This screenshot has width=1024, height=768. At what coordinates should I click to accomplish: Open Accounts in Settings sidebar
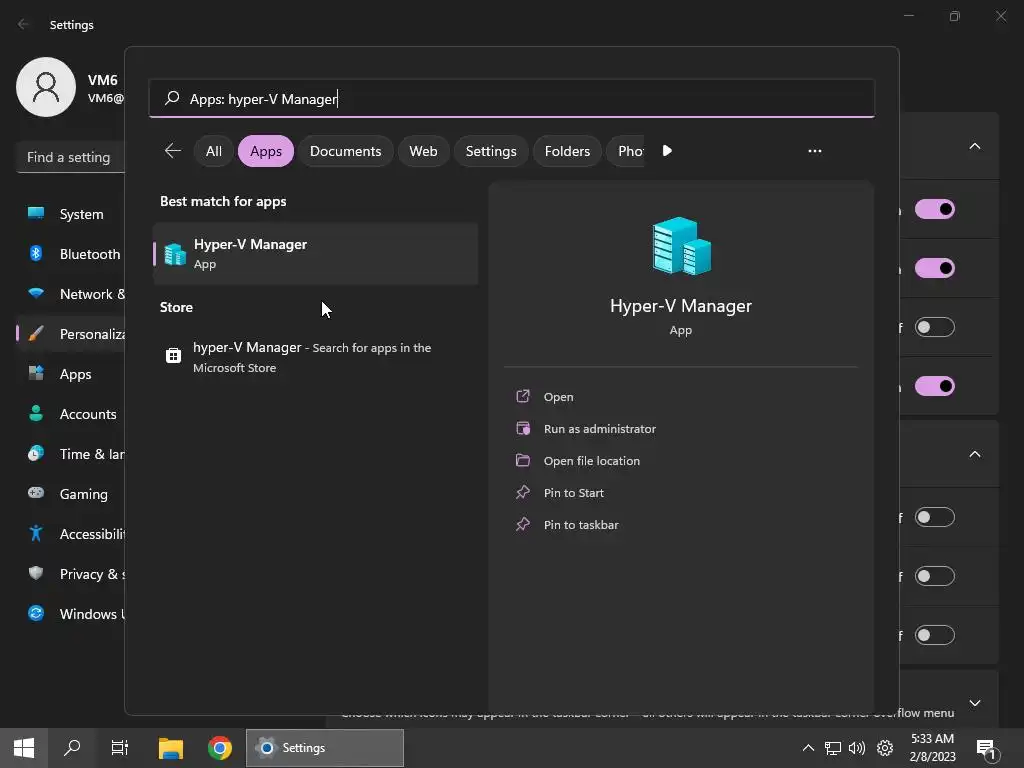coord(71,413)
